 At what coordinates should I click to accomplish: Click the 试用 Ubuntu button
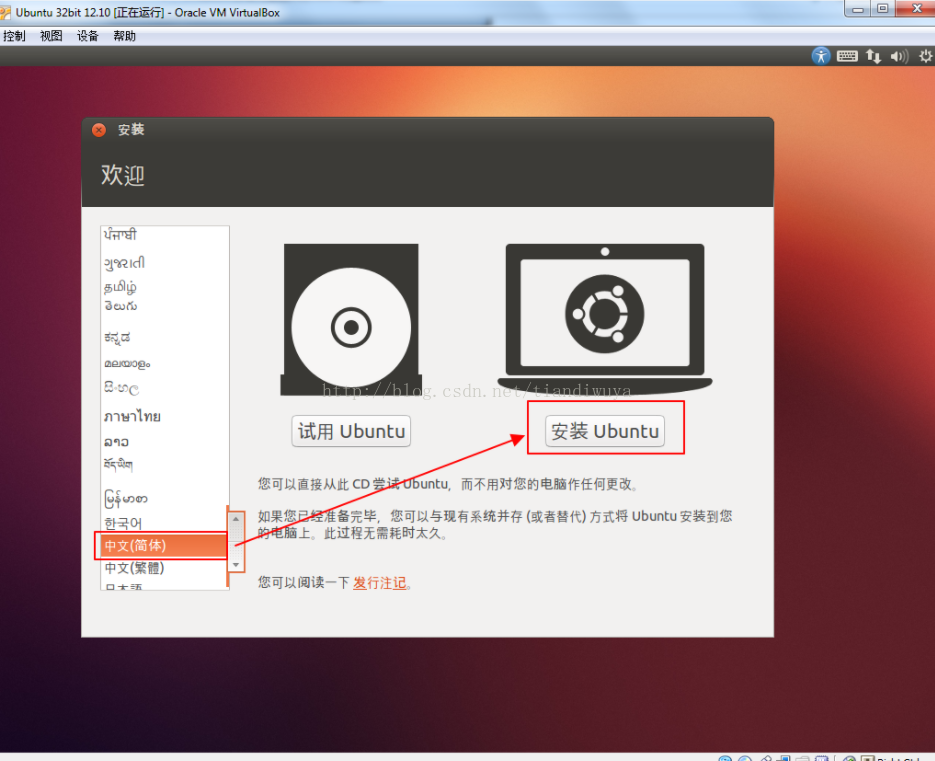[351, 431]
